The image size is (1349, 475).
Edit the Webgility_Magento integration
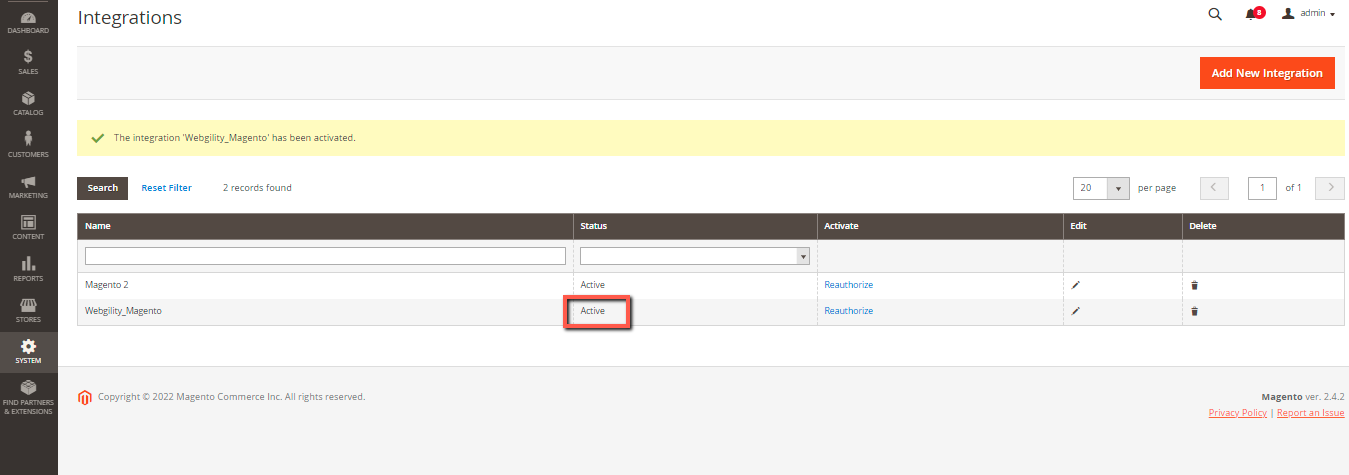[x=1076, y=311]
